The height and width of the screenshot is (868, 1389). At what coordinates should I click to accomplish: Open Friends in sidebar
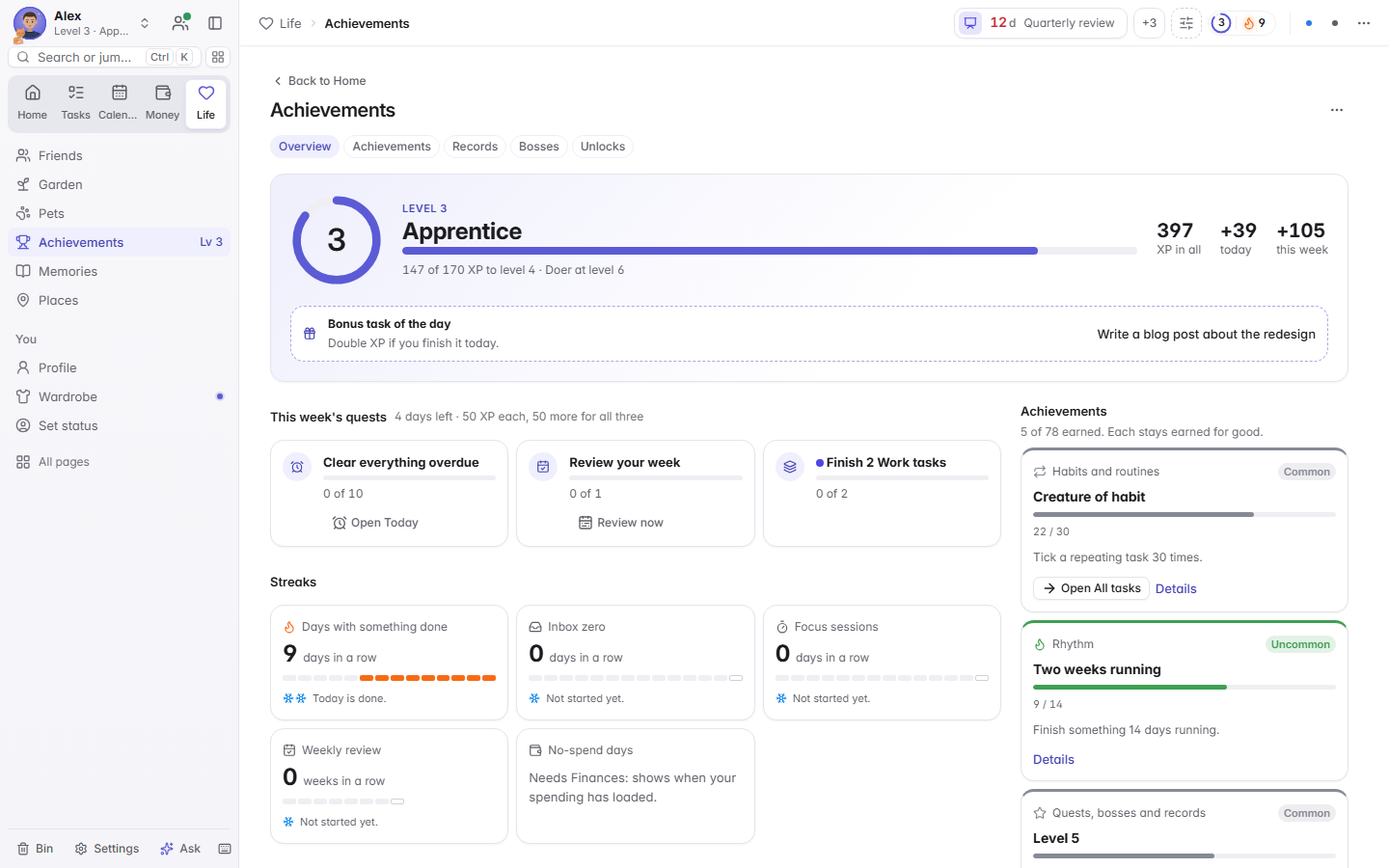(120, 155)
